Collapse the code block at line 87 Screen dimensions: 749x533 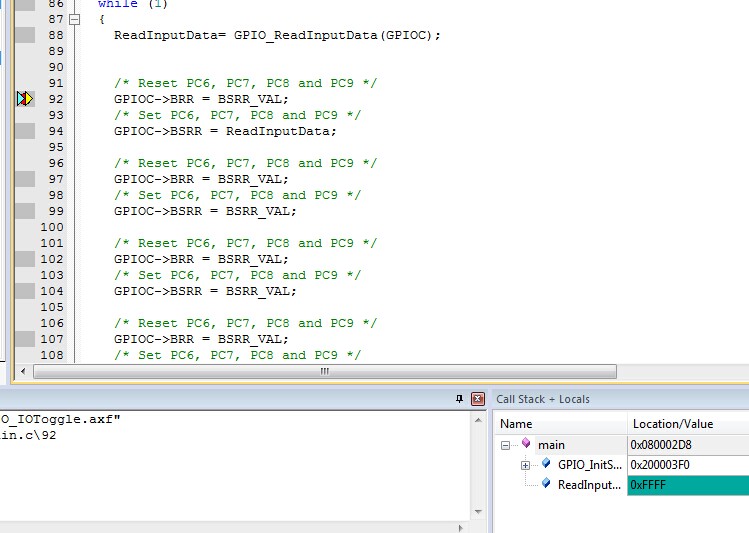(x=75, y=20)
